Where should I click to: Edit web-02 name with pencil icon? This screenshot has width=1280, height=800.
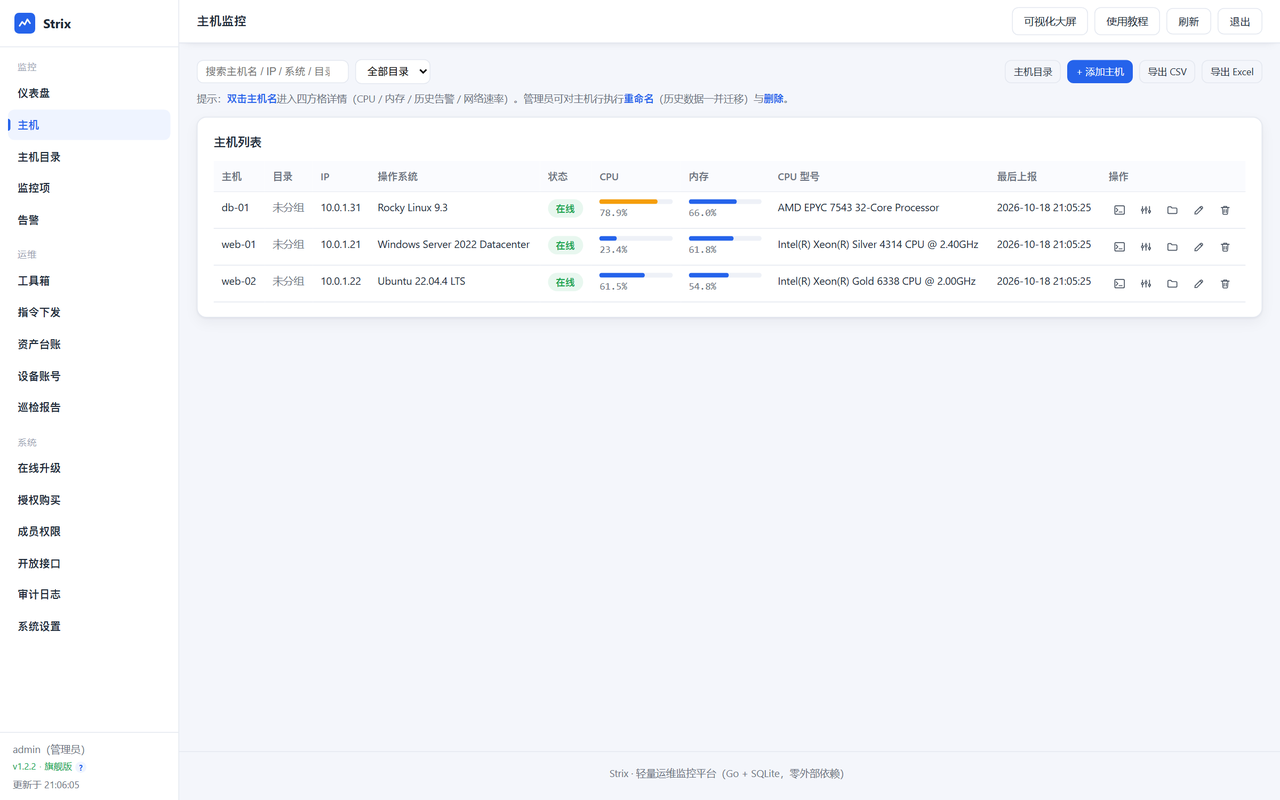tap(1199, 284)
